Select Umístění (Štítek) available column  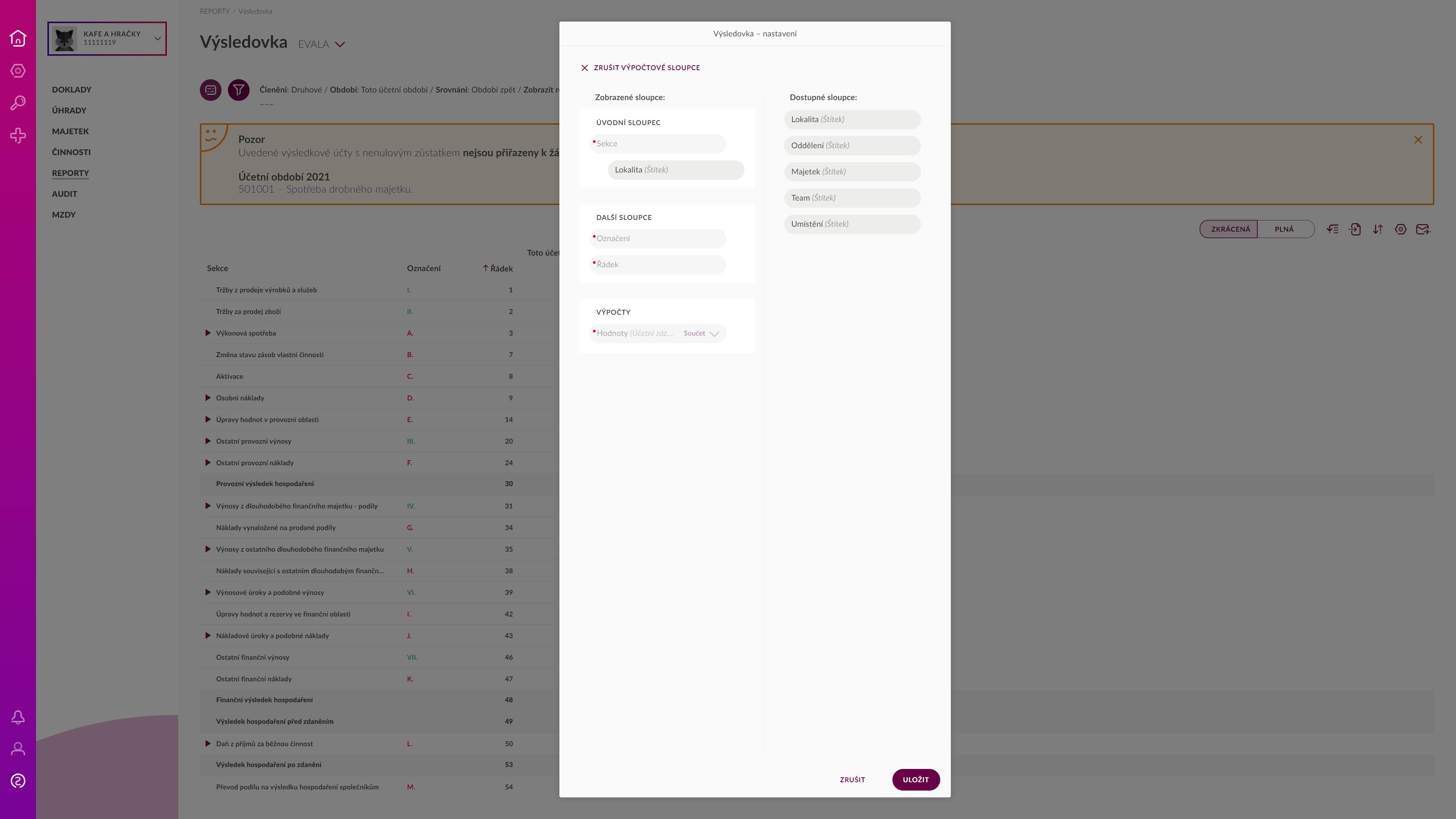(x=852, y=224)
